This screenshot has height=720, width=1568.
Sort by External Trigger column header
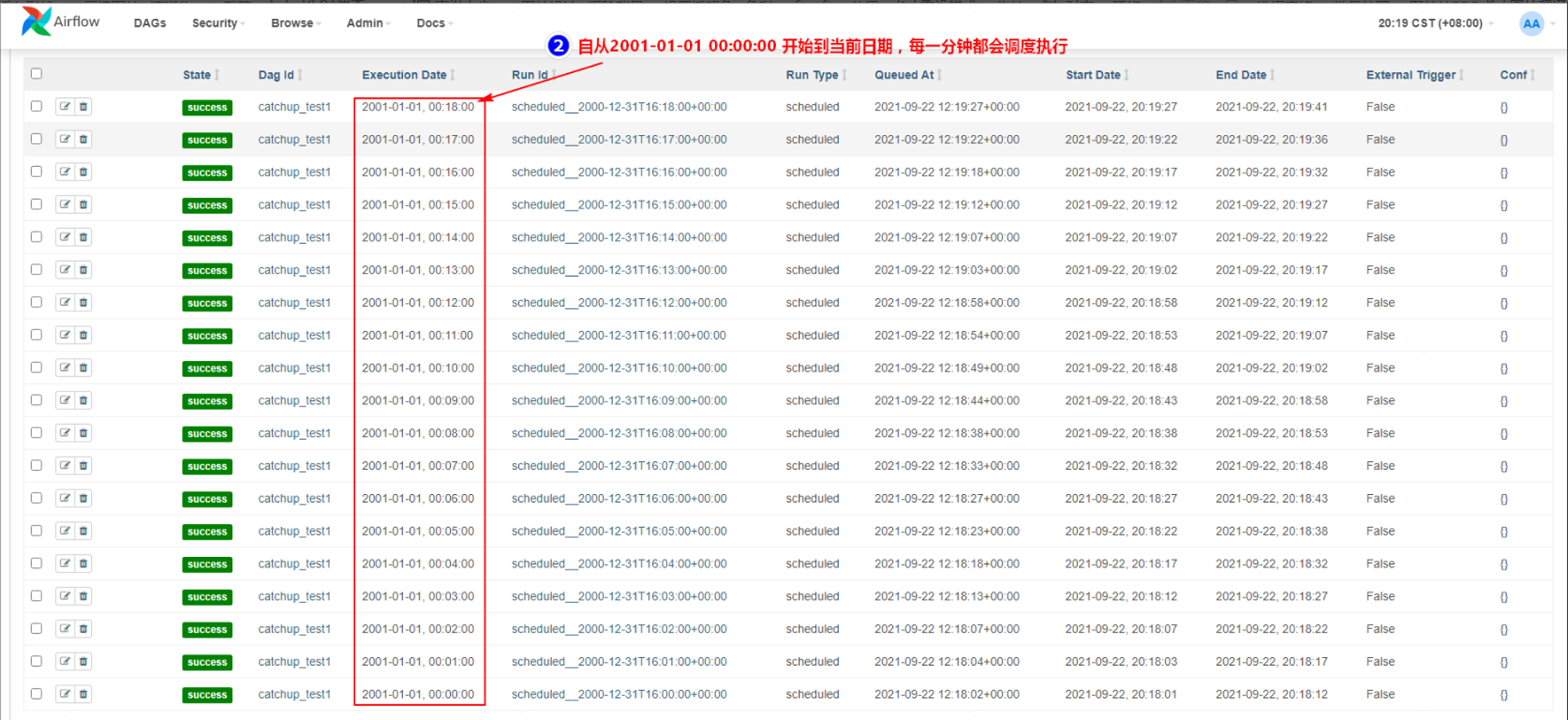pos(1414,75)
